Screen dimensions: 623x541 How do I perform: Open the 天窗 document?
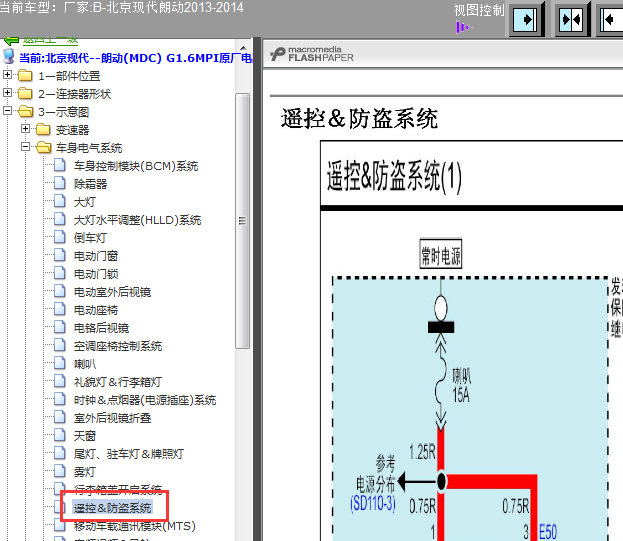pyautogui.click(x=85, y=436)
